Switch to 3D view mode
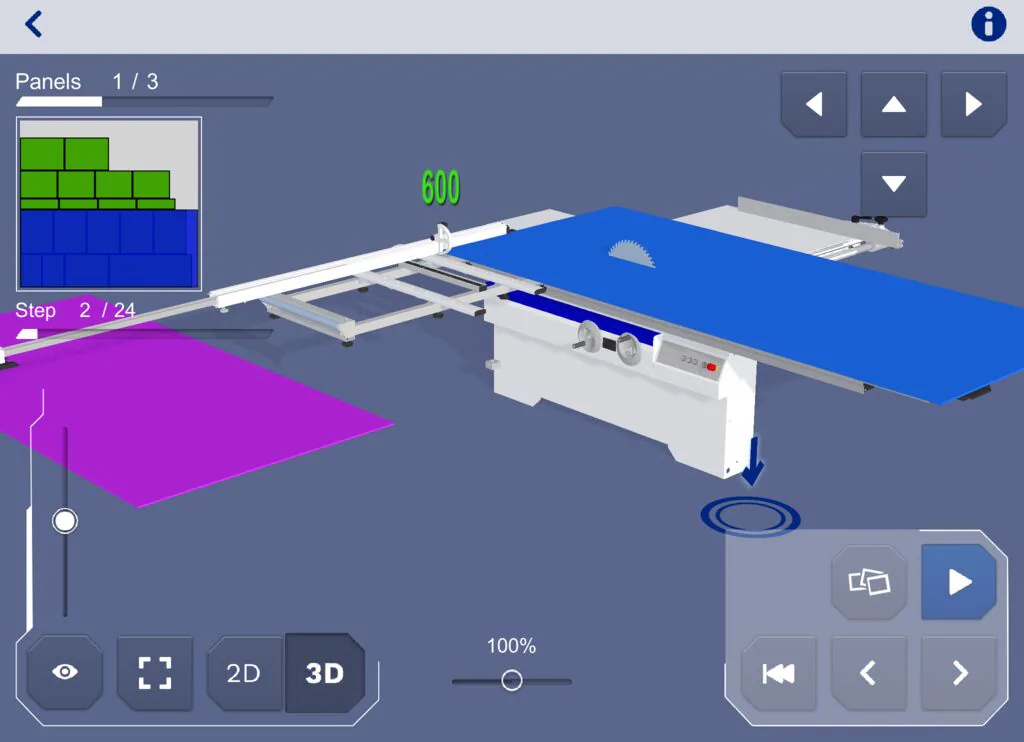The image size is (1024, 742). pyautogui.click(x=324, y=673)
